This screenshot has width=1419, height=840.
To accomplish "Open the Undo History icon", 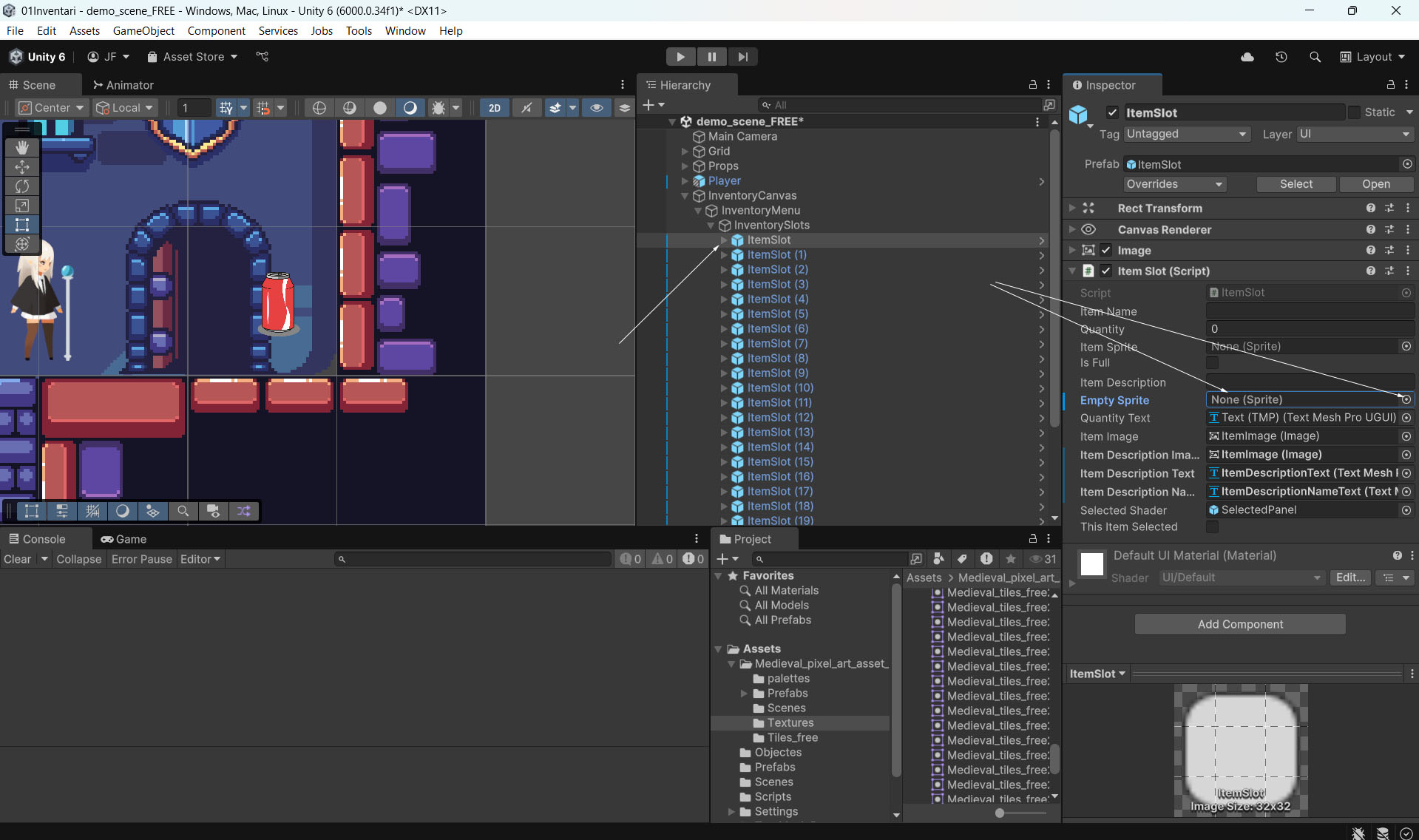I will coord(1281,57).
